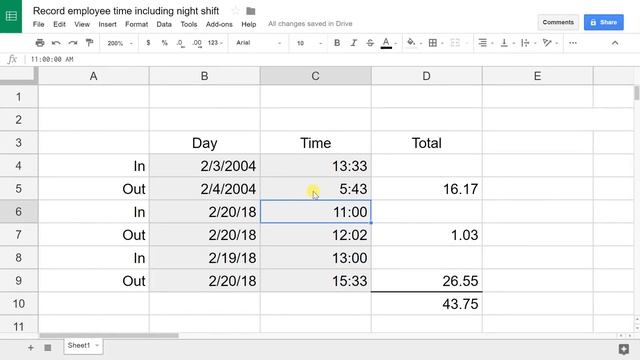Open the Google Sheets home icon

(x=11, y=16)
